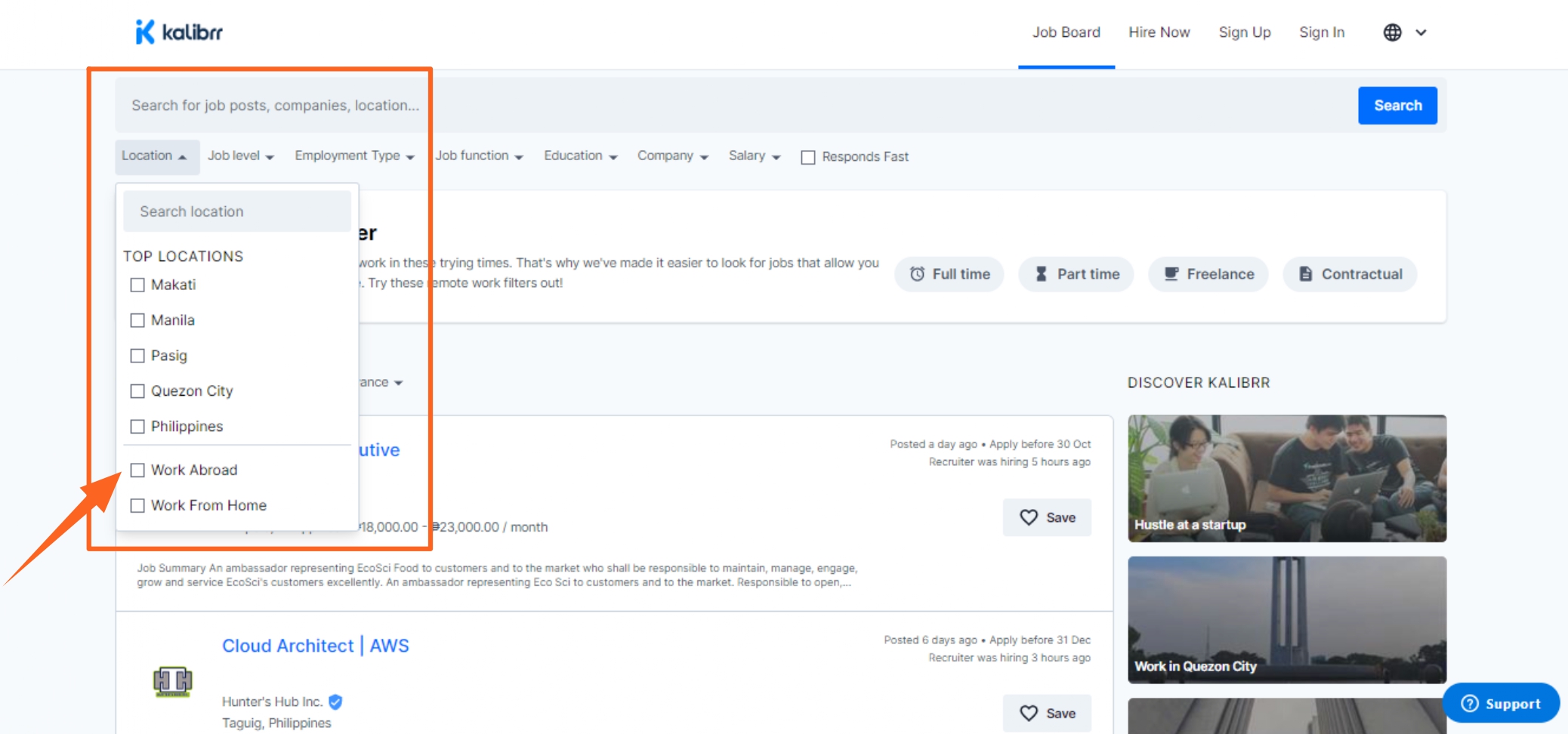Open the globe language selector

tap(1404, 32)
